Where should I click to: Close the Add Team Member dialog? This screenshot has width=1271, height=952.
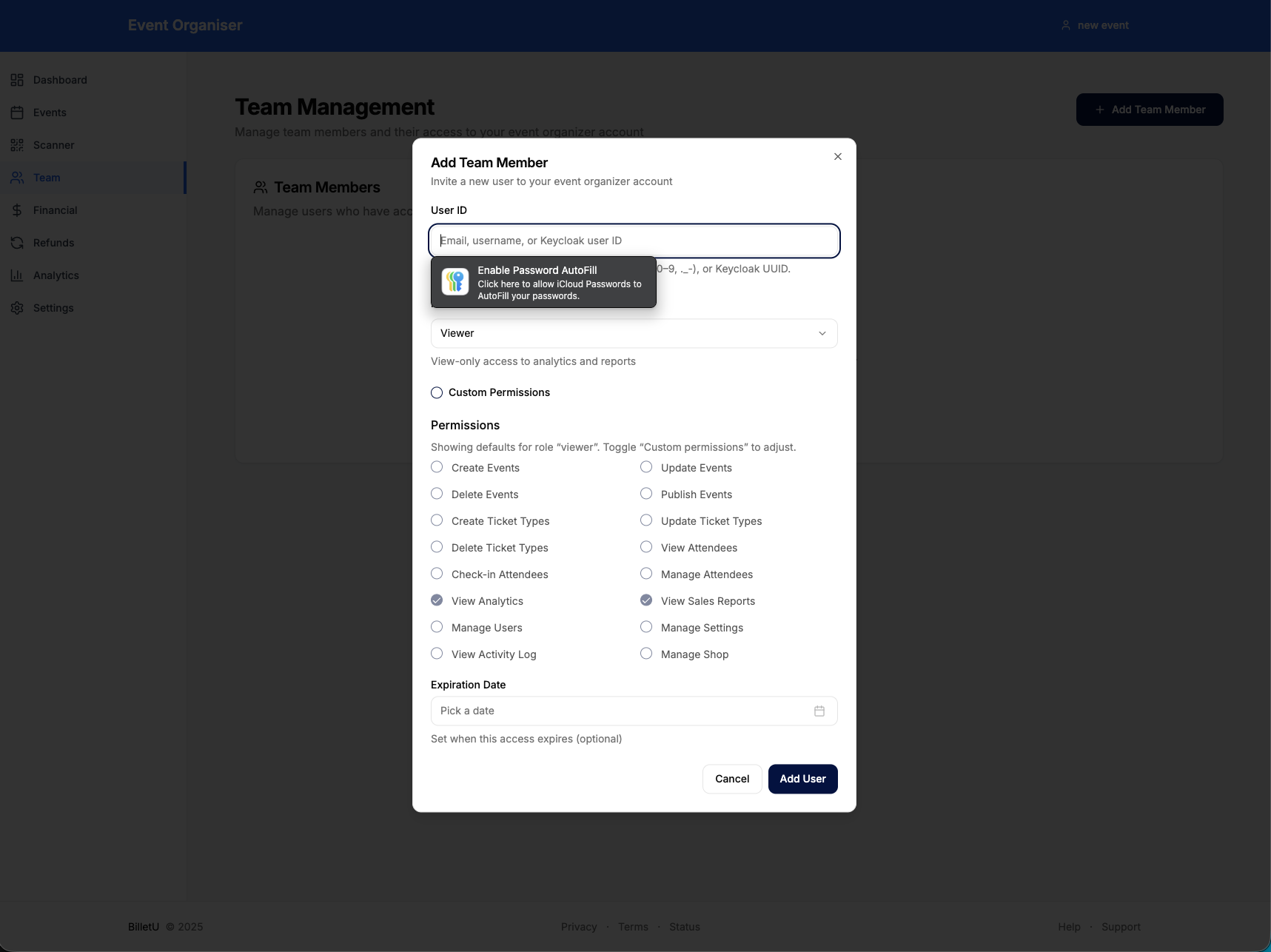[x=838, y=156]
